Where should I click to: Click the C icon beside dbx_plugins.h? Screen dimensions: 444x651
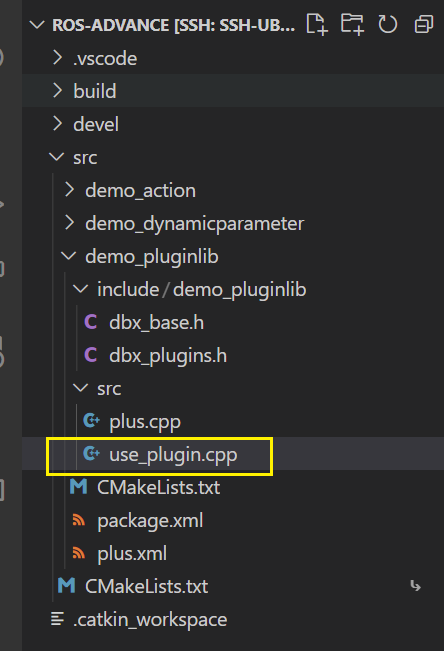click(x=91, y=355)
